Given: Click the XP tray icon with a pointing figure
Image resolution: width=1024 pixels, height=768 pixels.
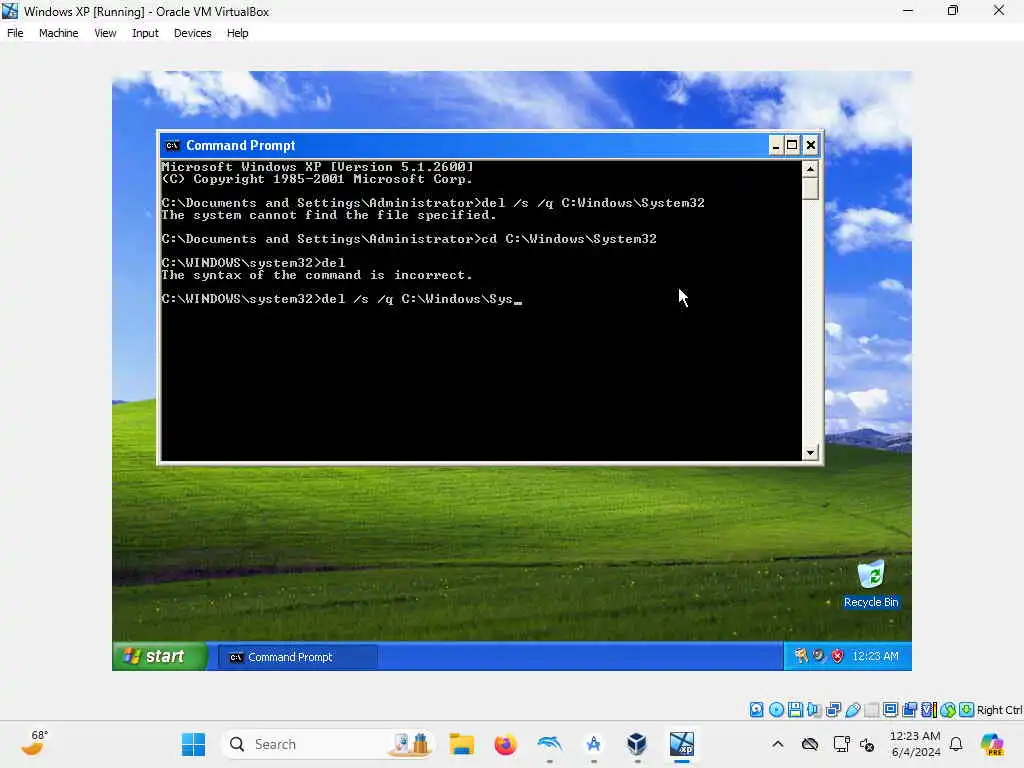Looking at the screenshot, I should [x=801, y=655].
